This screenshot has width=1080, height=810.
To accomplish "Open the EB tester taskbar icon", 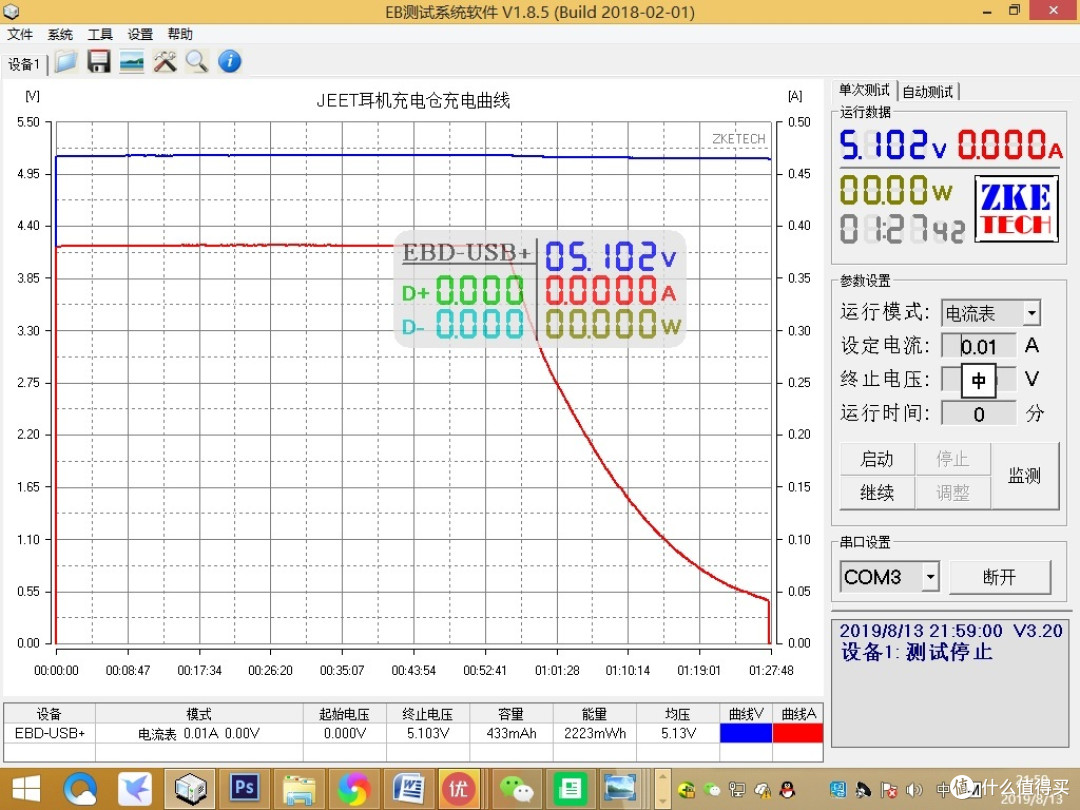I will click(190, 789).
